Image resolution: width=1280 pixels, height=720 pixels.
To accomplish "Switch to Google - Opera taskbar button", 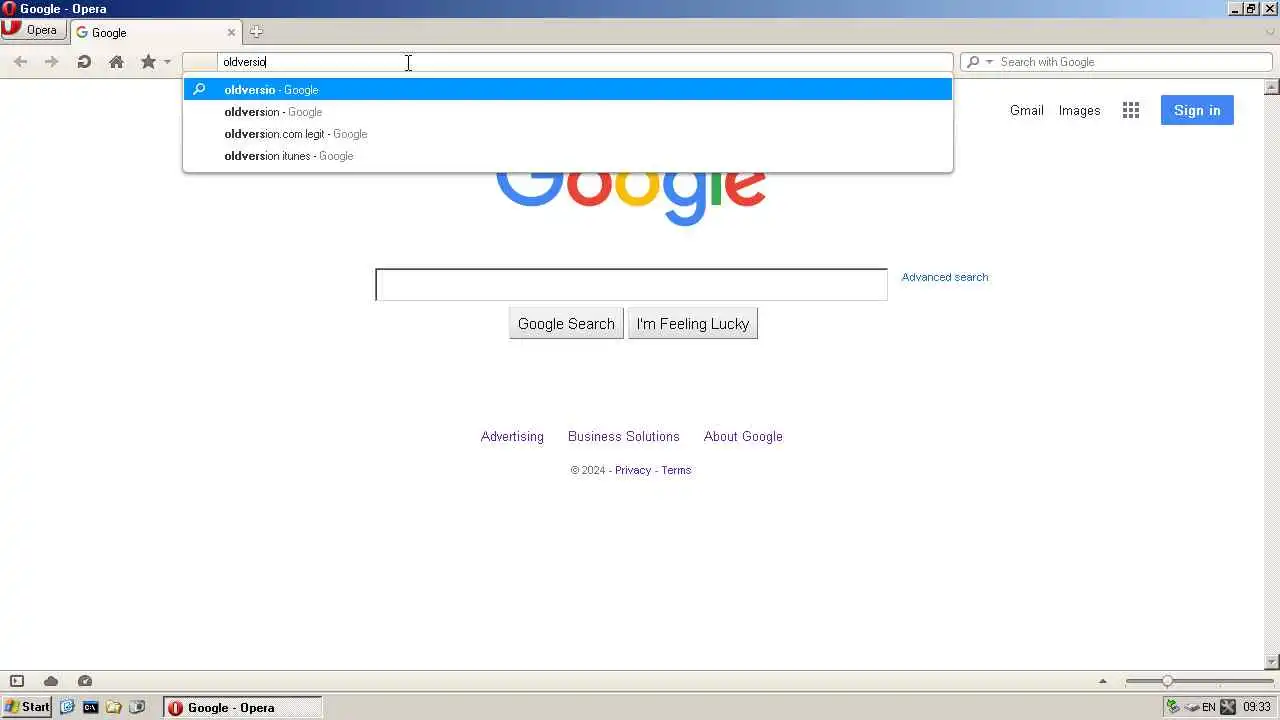I will coord(243,707).
